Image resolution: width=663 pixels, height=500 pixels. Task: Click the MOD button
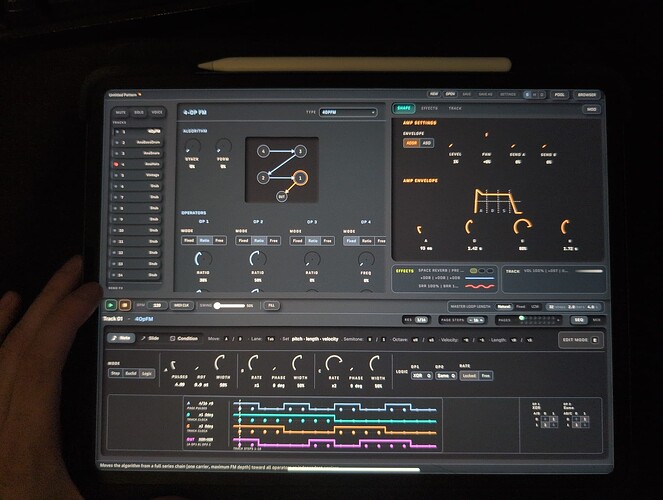click(x=591, y=109)
